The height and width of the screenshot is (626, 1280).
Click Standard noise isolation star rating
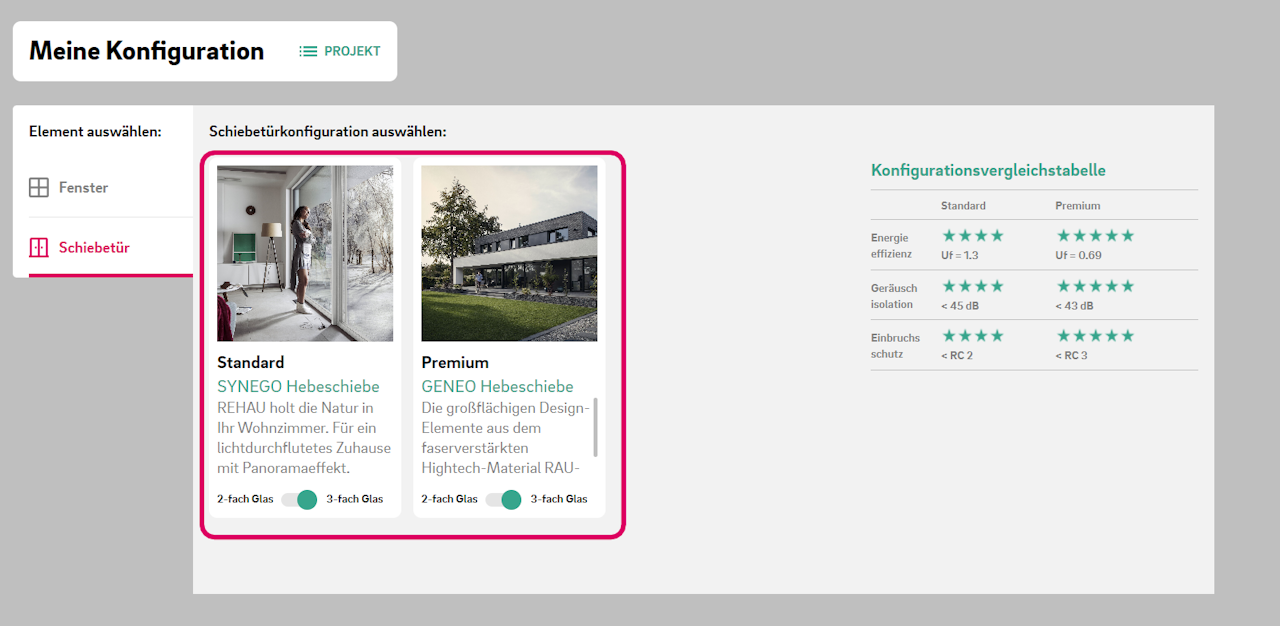972,286
